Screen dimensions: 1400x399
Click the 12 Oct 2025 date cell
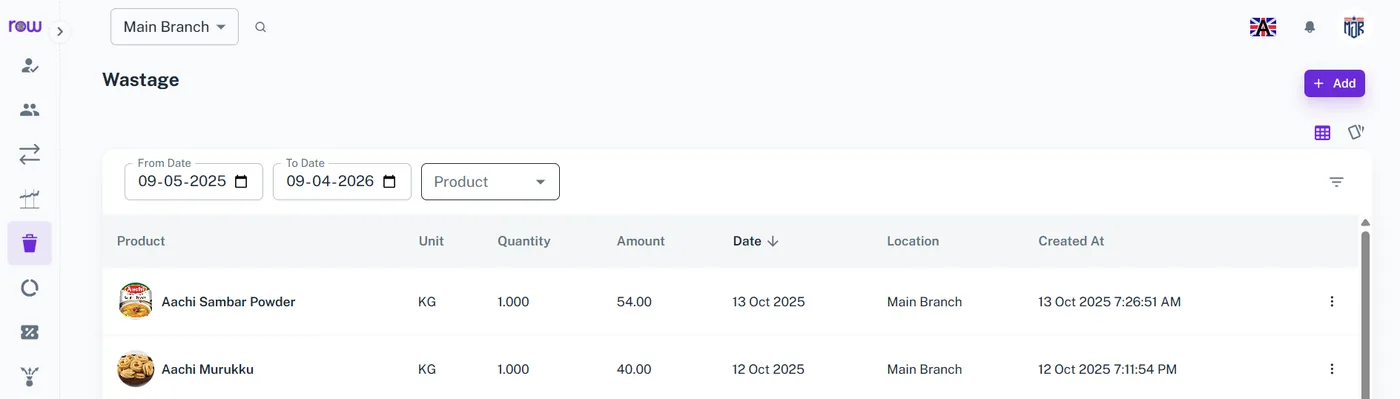[769, 369]
